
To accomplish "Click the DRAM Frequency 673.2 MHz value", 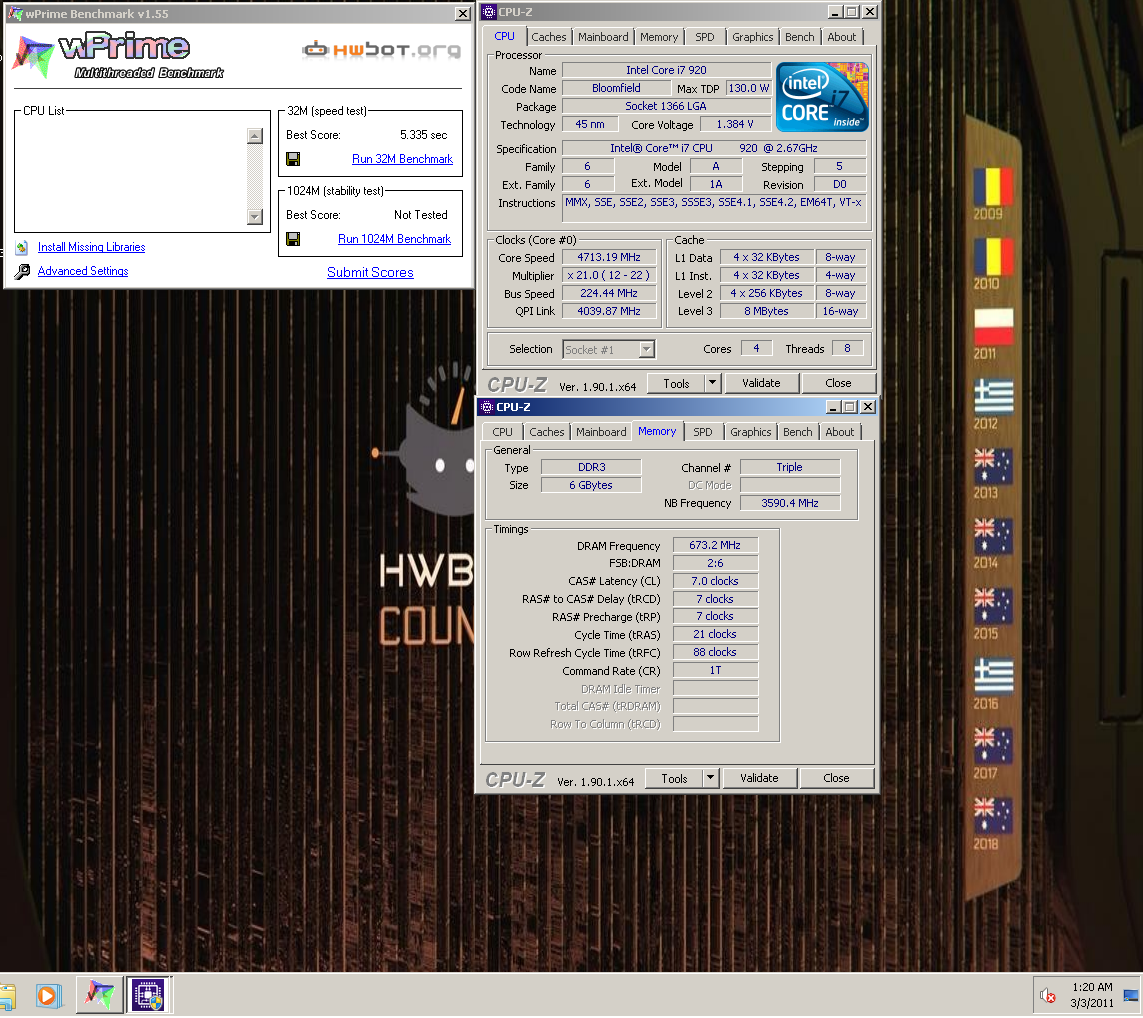I will click(x=715, y=545).
